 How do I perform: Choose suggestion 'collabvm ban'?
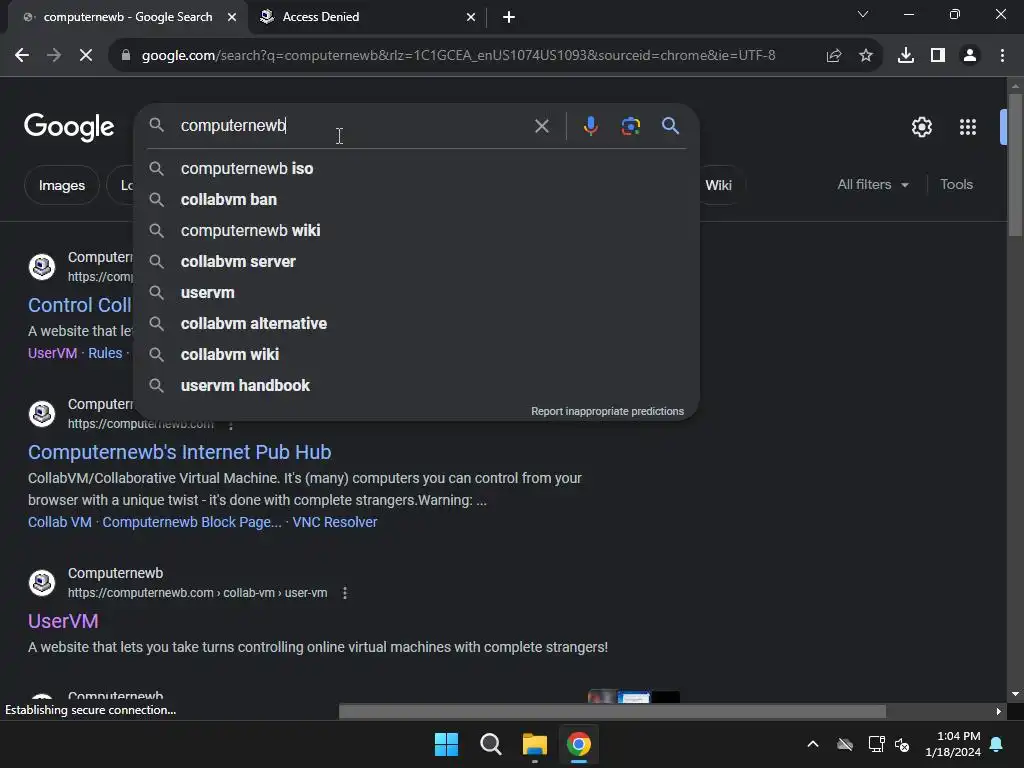tap(416, 200)
